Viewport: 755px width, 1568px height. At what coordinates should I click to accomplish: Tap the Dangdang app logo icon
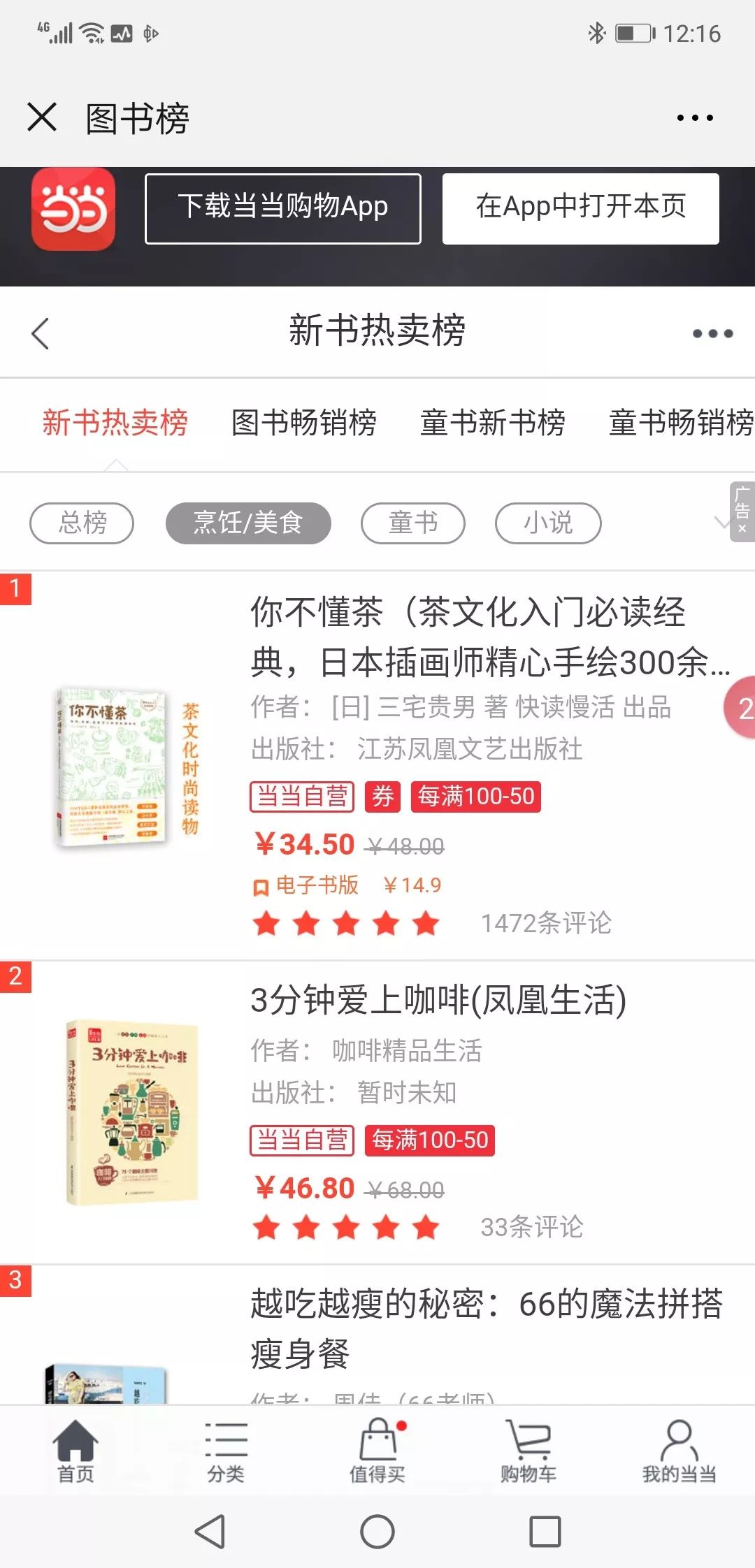click(73, 208)
